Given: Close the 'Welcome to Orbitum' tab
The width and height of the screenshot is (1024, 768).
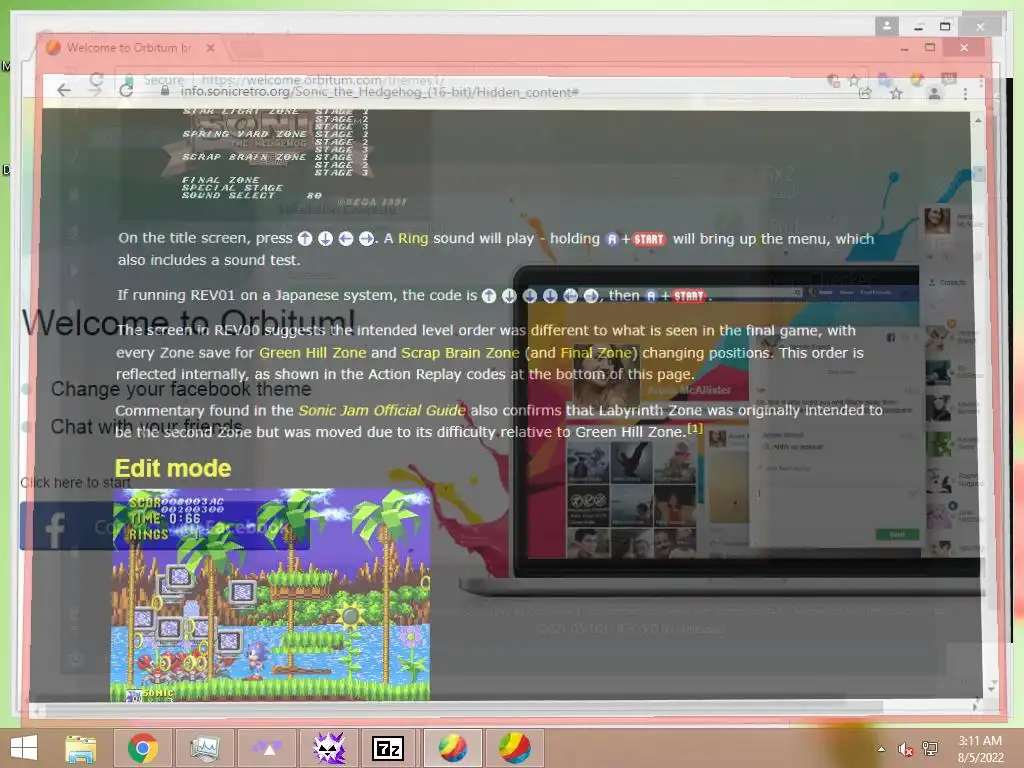Looking at the screenshot, I should click(x=210, y=48).
